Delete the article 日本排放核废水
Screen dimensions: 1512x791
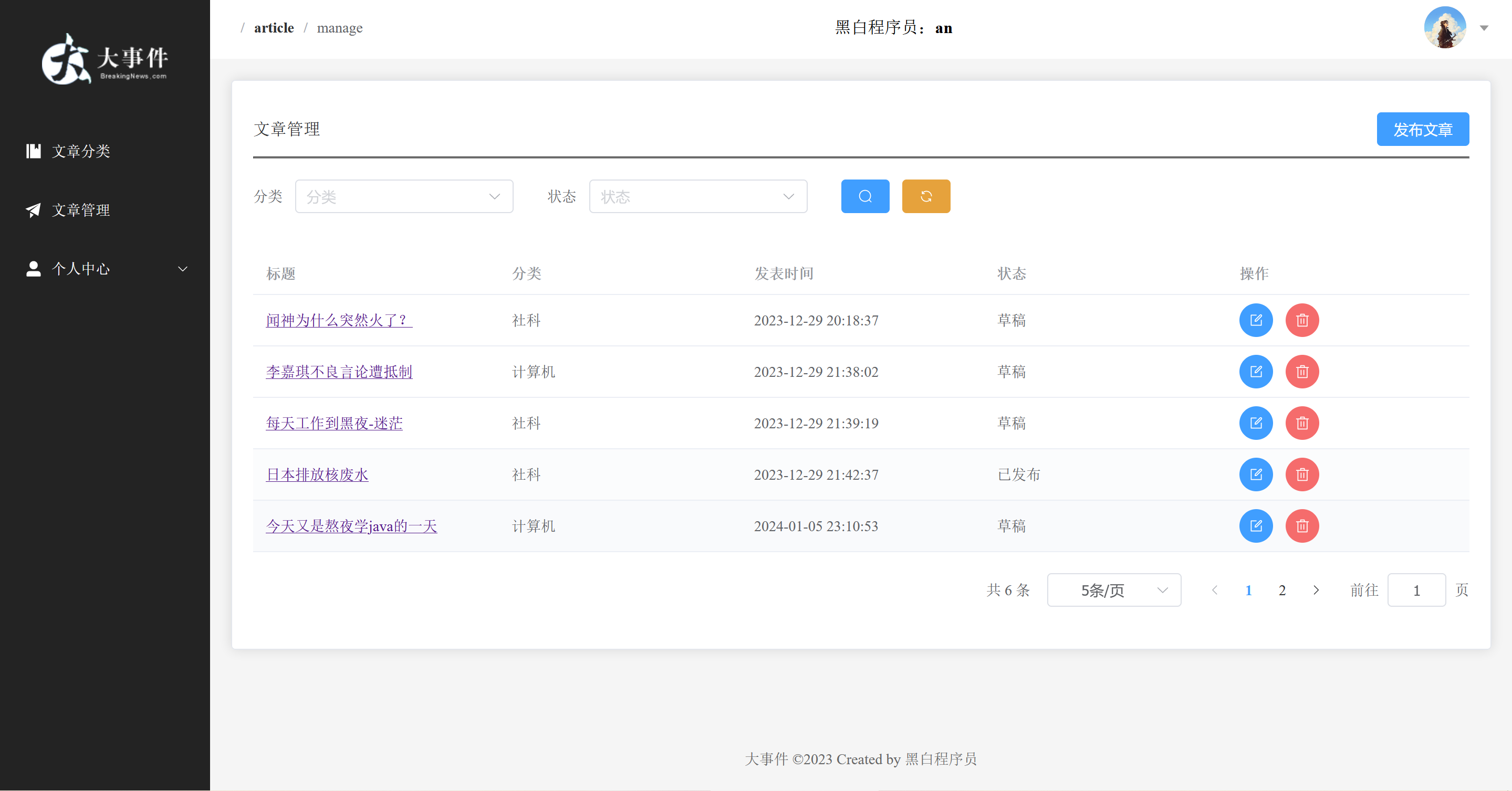(1302, 474)
